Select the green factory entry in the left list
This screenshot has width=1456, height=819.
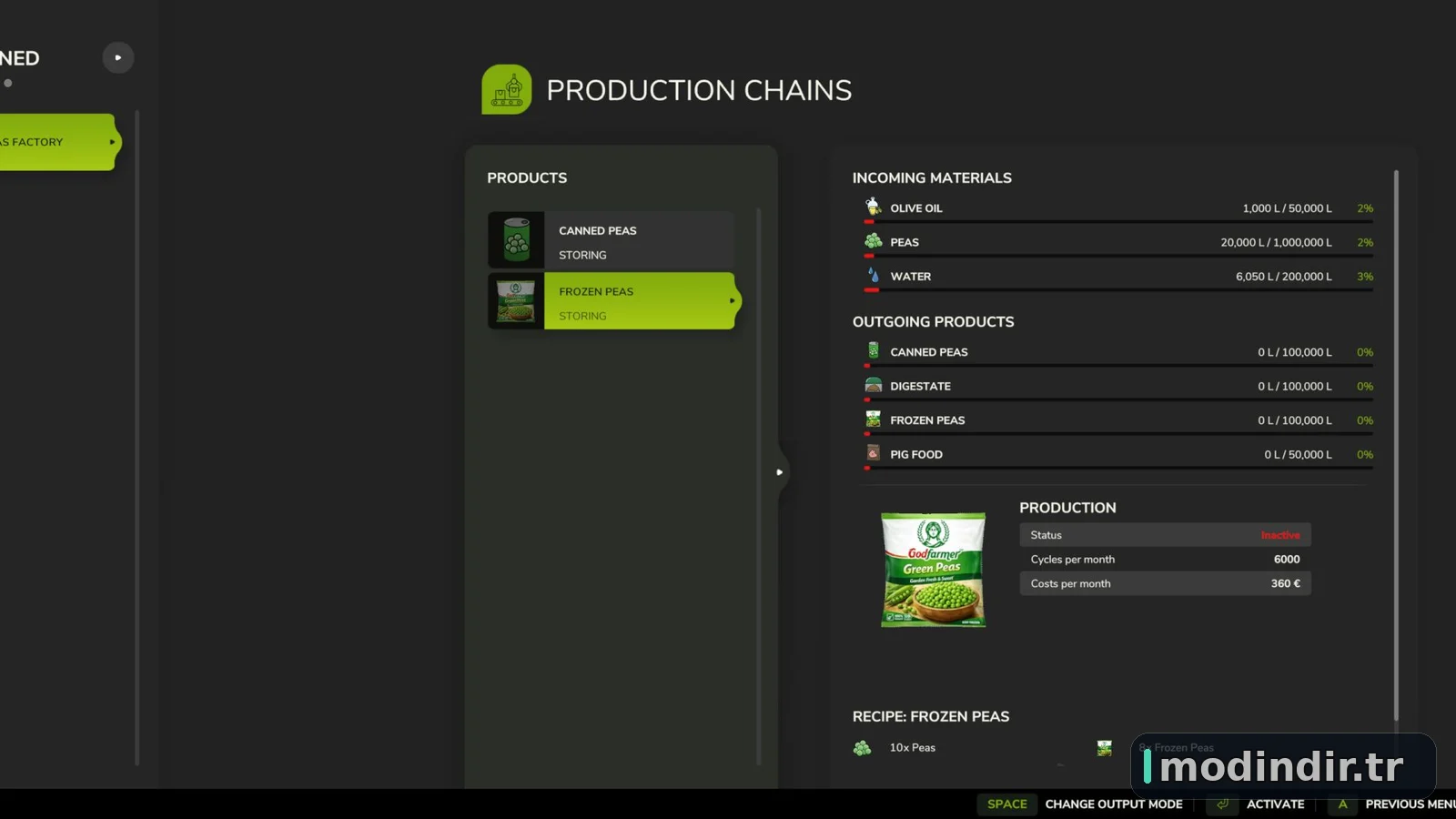(x=58, y=142)
